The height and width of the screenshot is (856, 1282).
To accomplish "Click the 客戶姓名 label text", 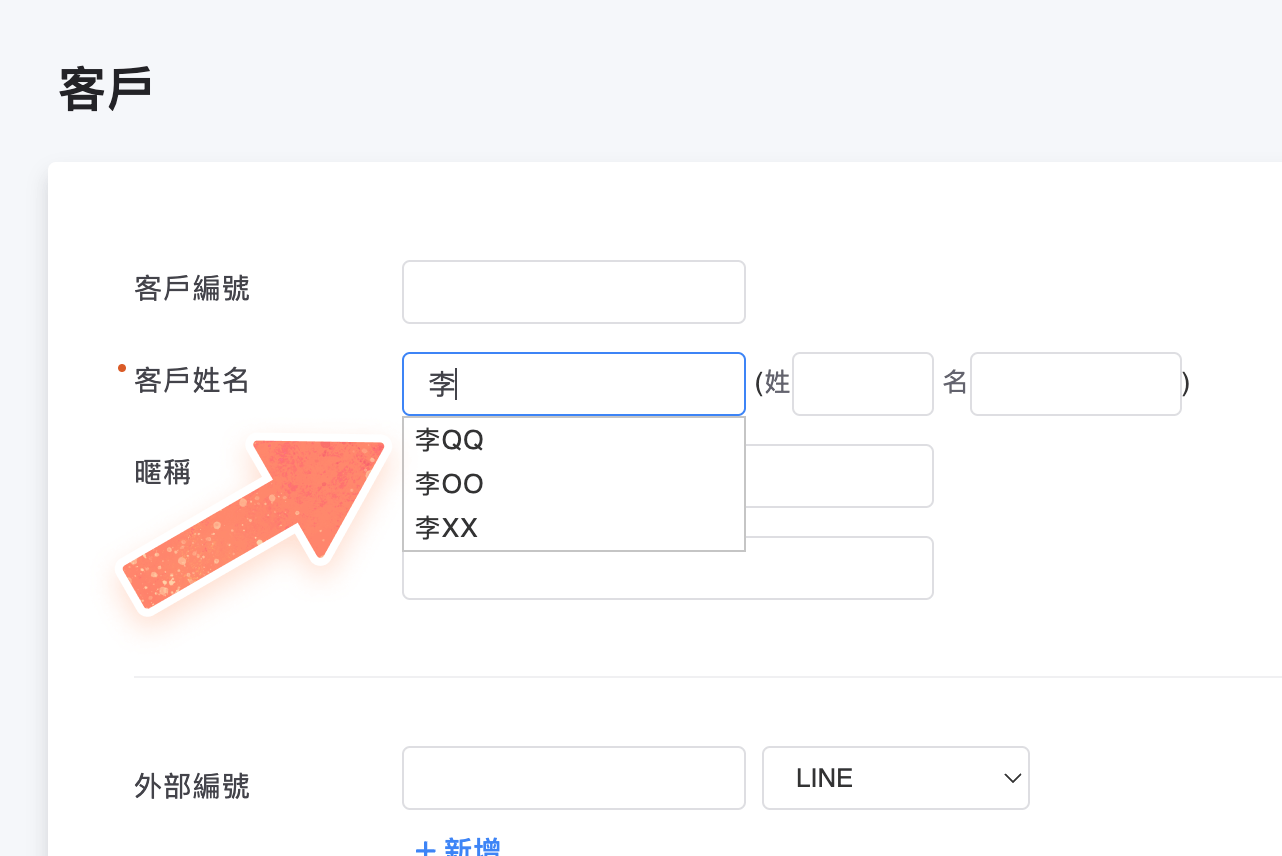I will point(190,381).
